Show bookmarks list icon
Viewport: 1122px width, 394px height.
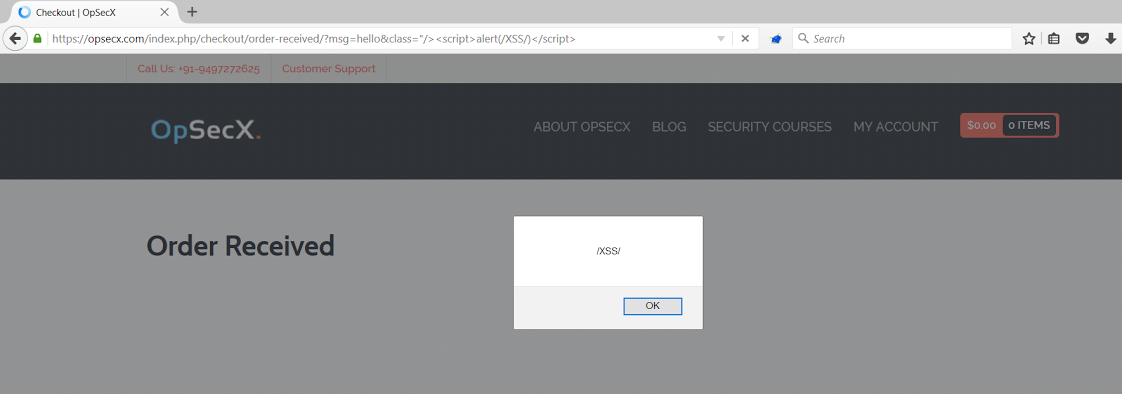pos(1054,39)
